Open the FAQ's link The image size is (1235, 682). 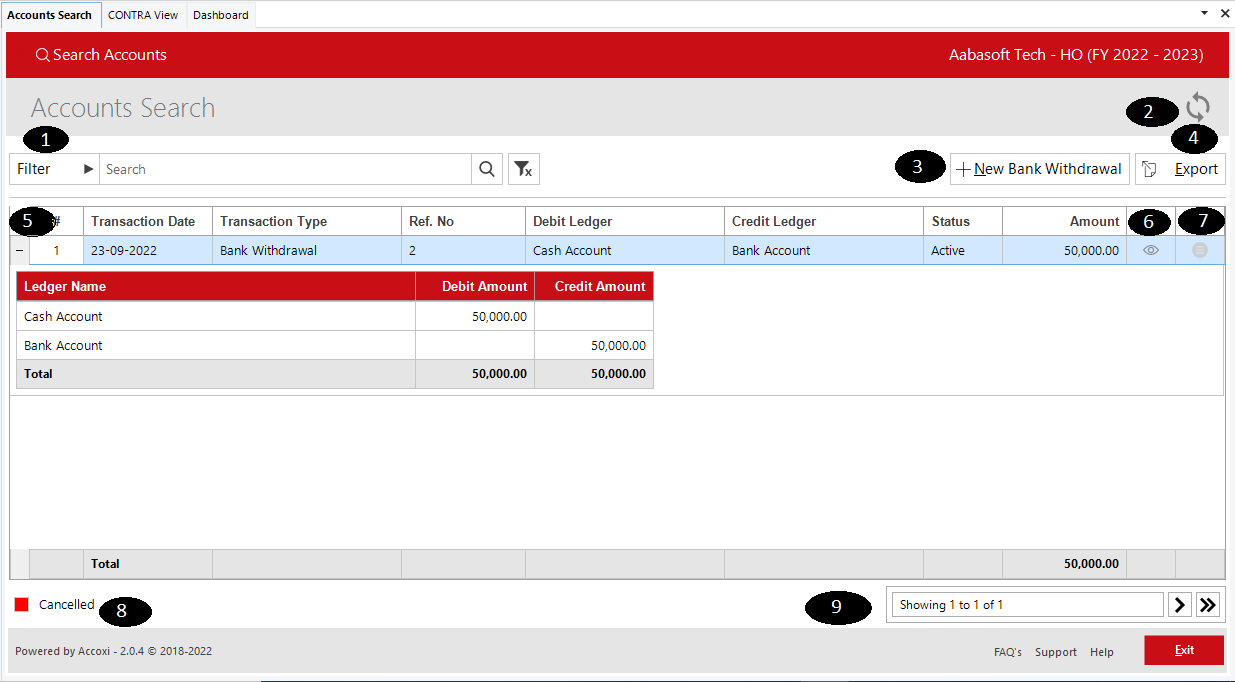coord(1008,652)
